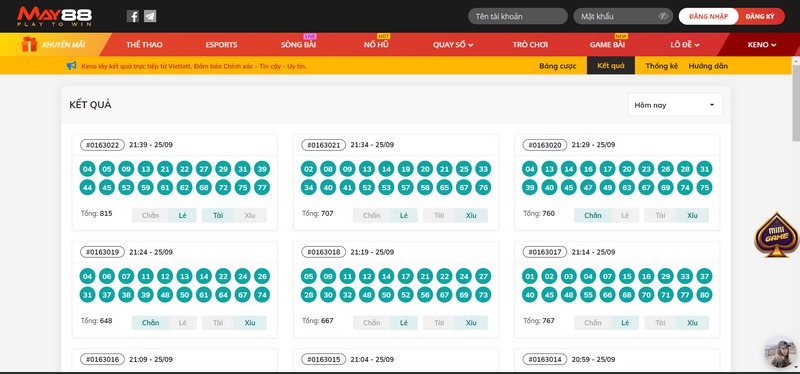800x374 pixels.
Task: Click the megaphone announcement icon
Action: coord(71,66)
